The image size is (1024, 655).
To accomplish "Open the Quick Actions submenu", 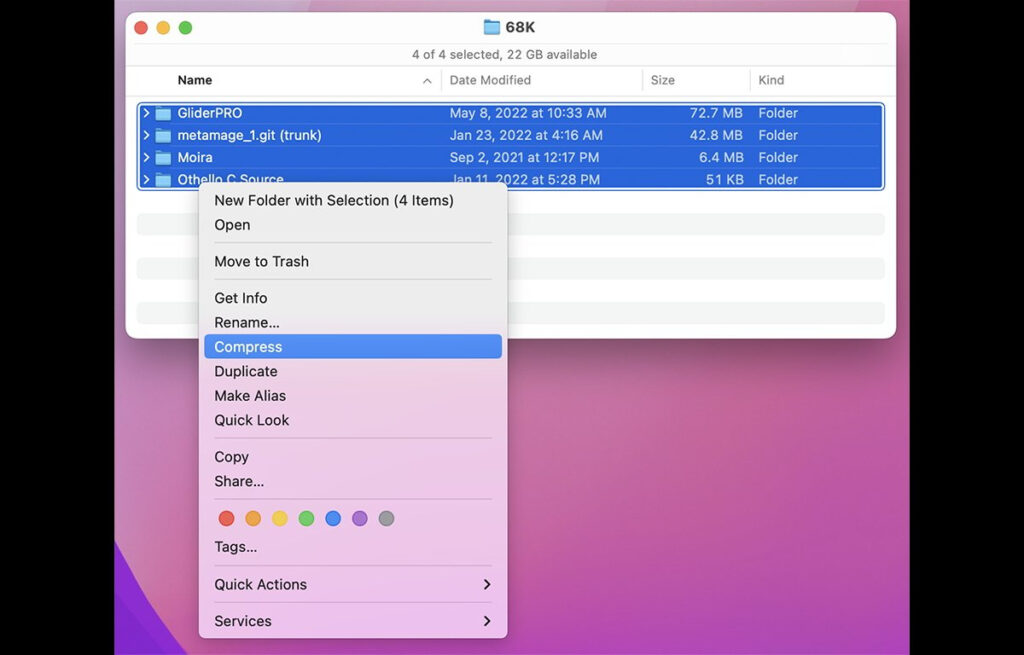I will click(x=352, y=585).
